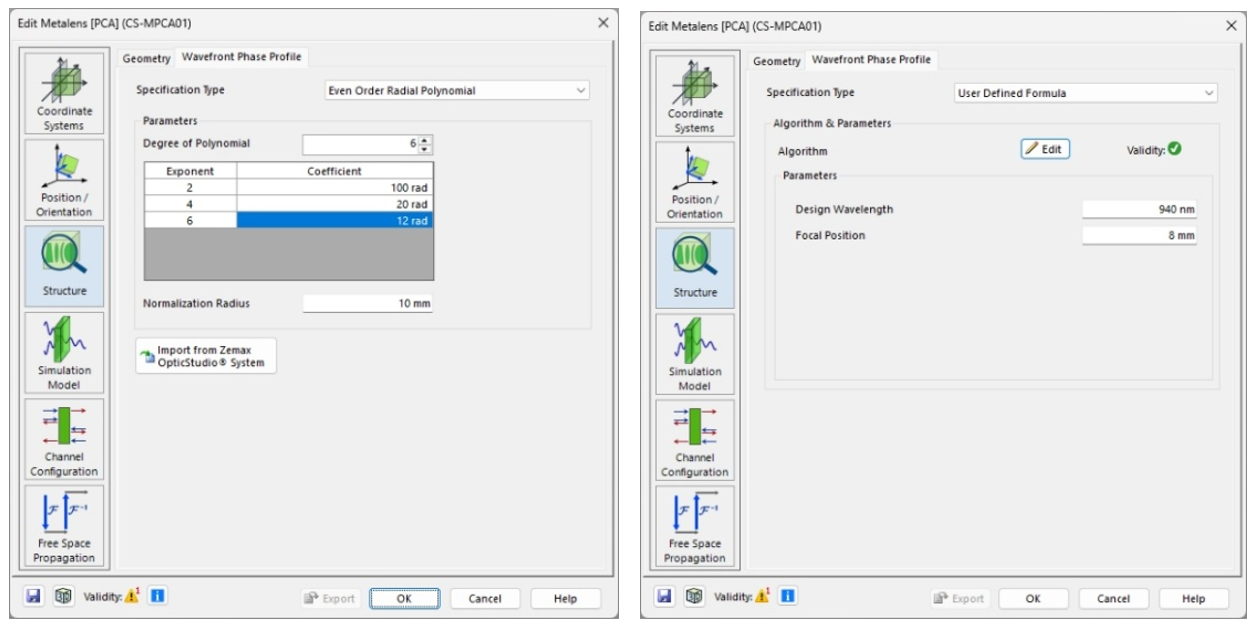Viewport: 1252px width, 624px height.
Task: Click Import from Zemax OpticStudio System button
Action: pos(206,356)
